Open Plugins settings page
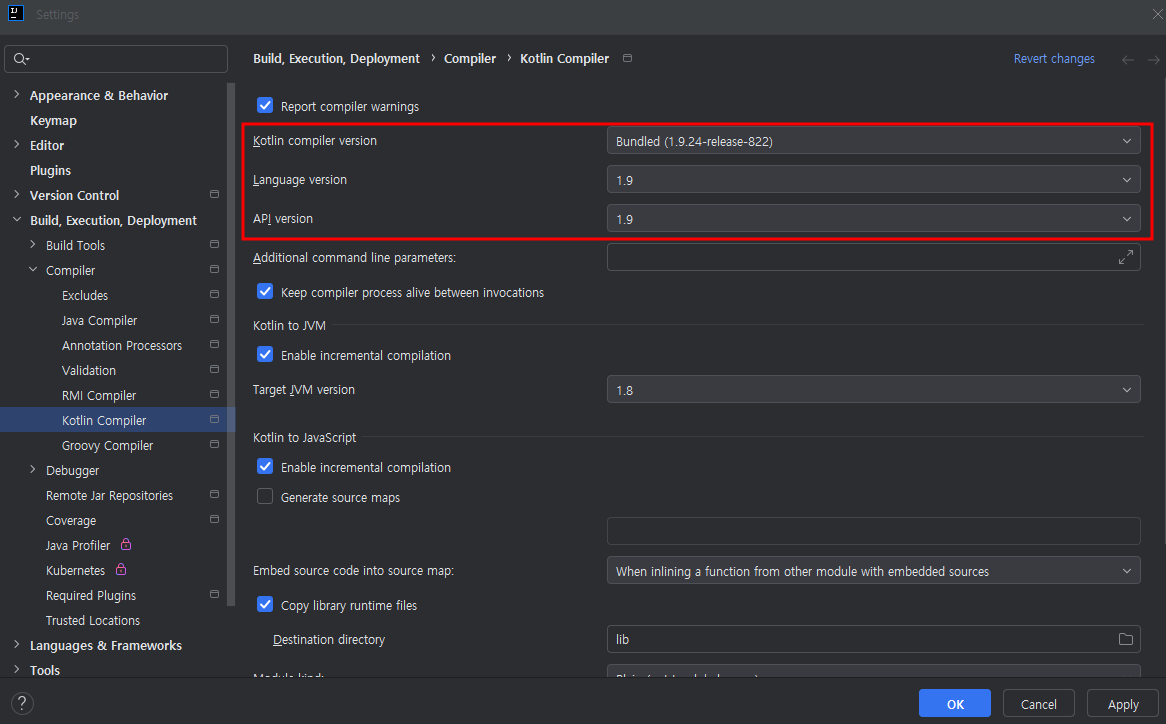The width and height of the screenshot is (1166, 724). [x=51, y=170]
